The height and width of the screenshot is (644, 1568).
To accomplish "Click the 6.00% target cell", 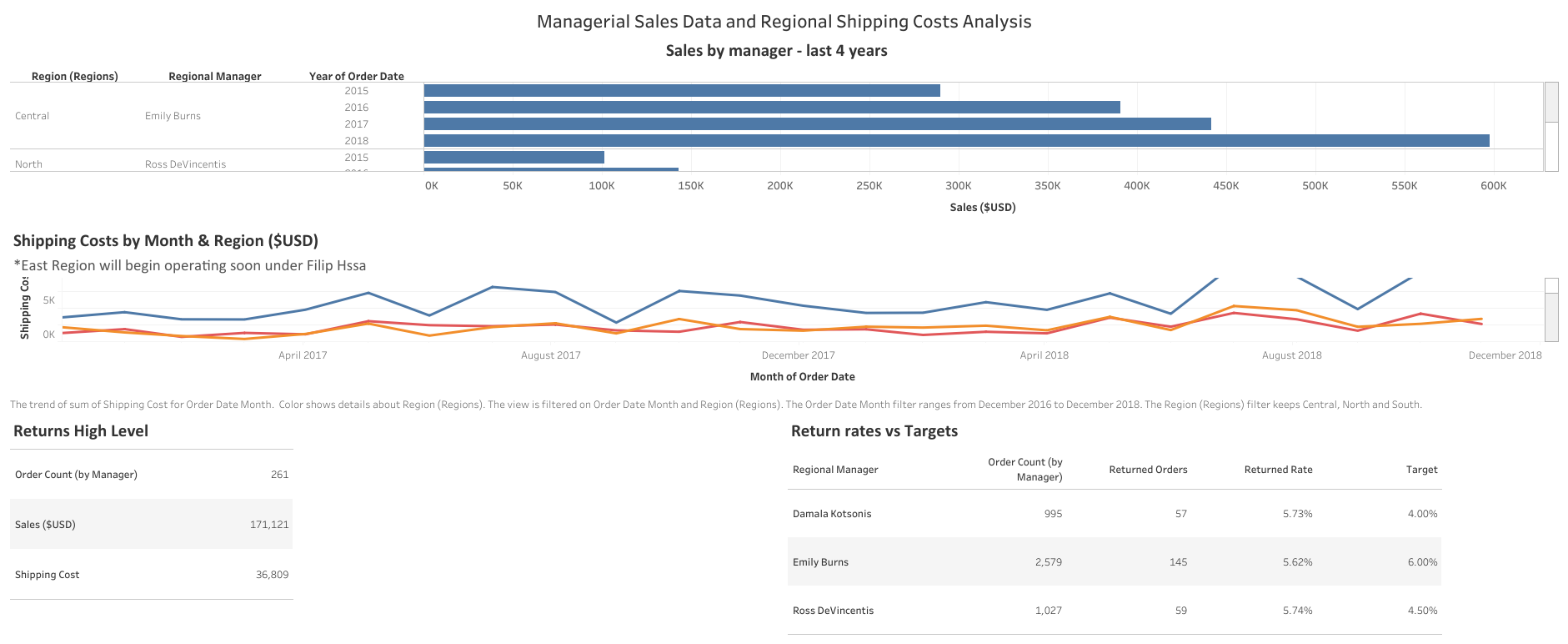I will tap(1423, 562).
